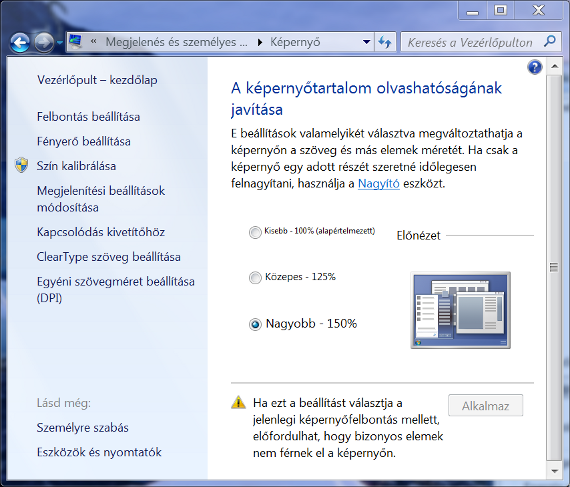Close the Képernyő window
570x487 pixels.
pos(539,11)
